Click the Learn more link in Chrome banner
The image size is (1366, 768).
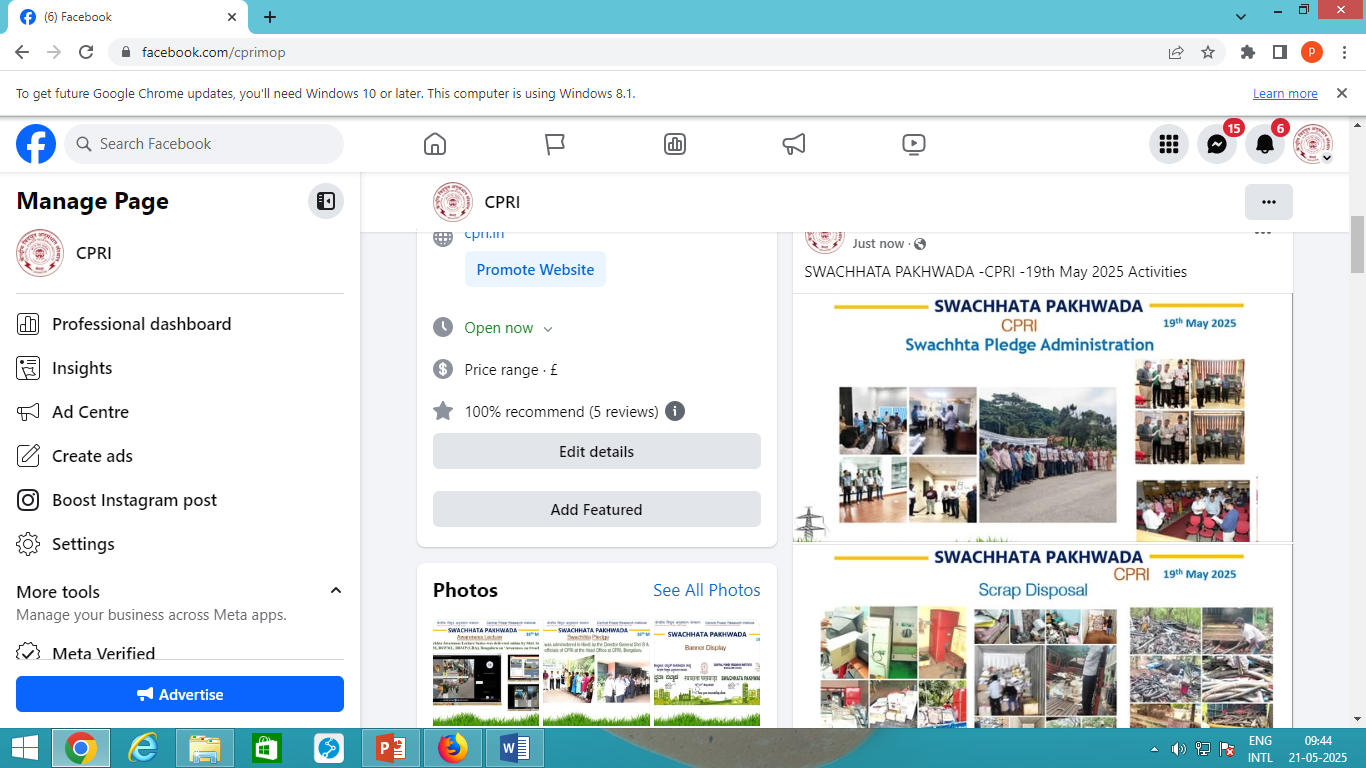[1285, 94]
